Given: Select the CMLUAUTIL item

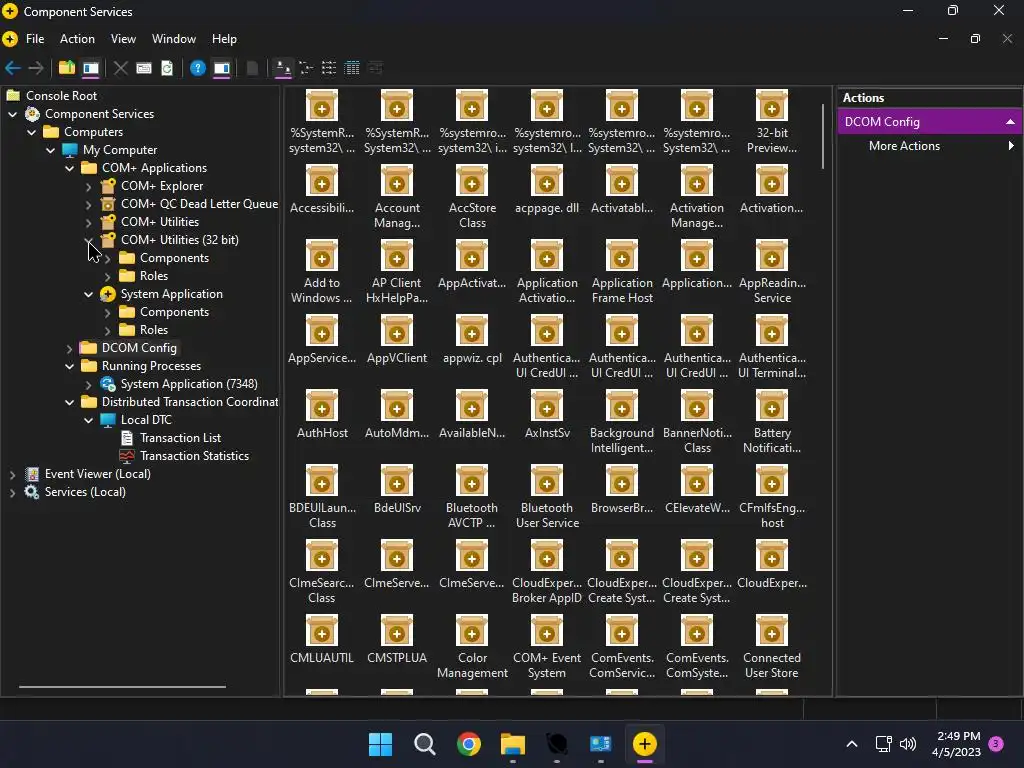Looking at the screenshot, I should (322, 640).
